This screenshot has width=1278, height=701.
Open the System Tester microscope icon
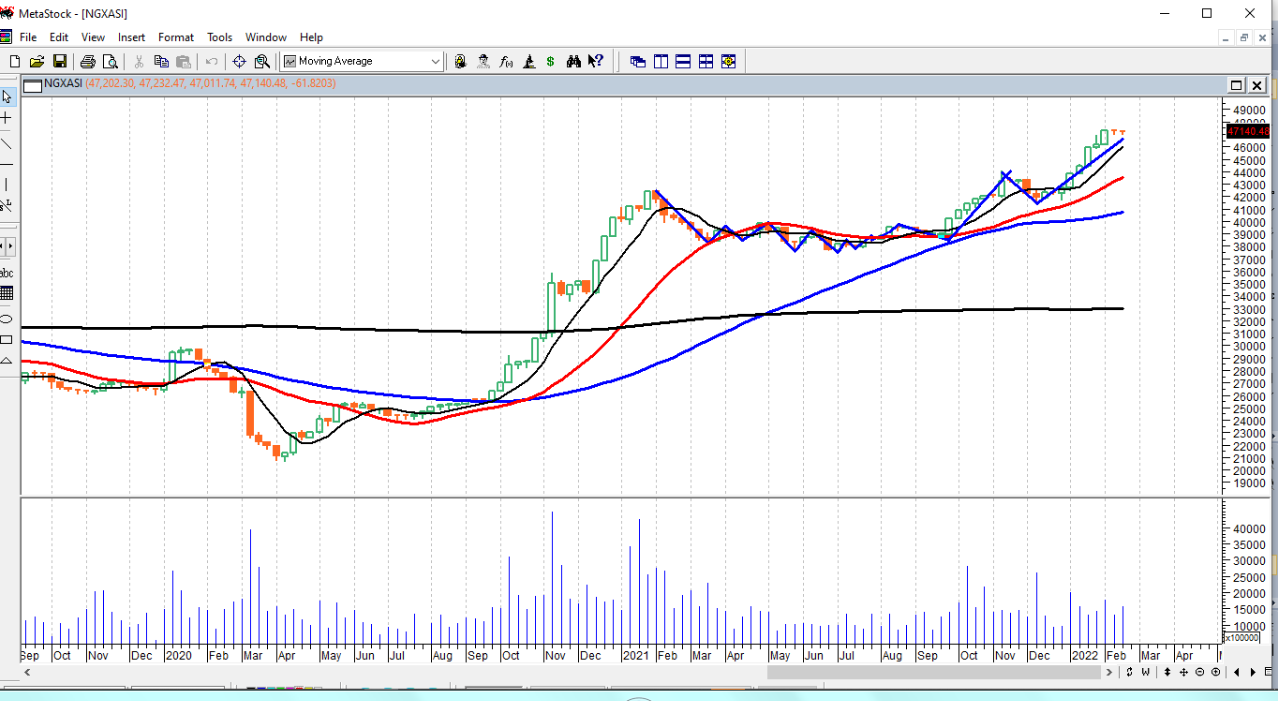tap(529, 61)
